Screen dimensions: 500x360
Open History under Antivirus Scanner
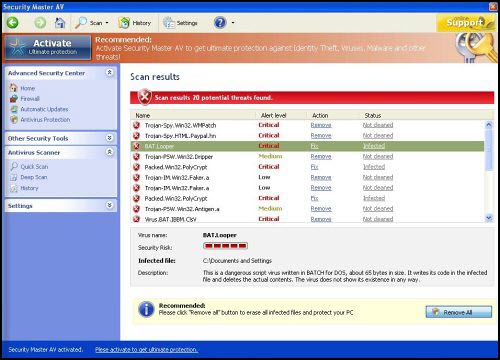(29, 188)
